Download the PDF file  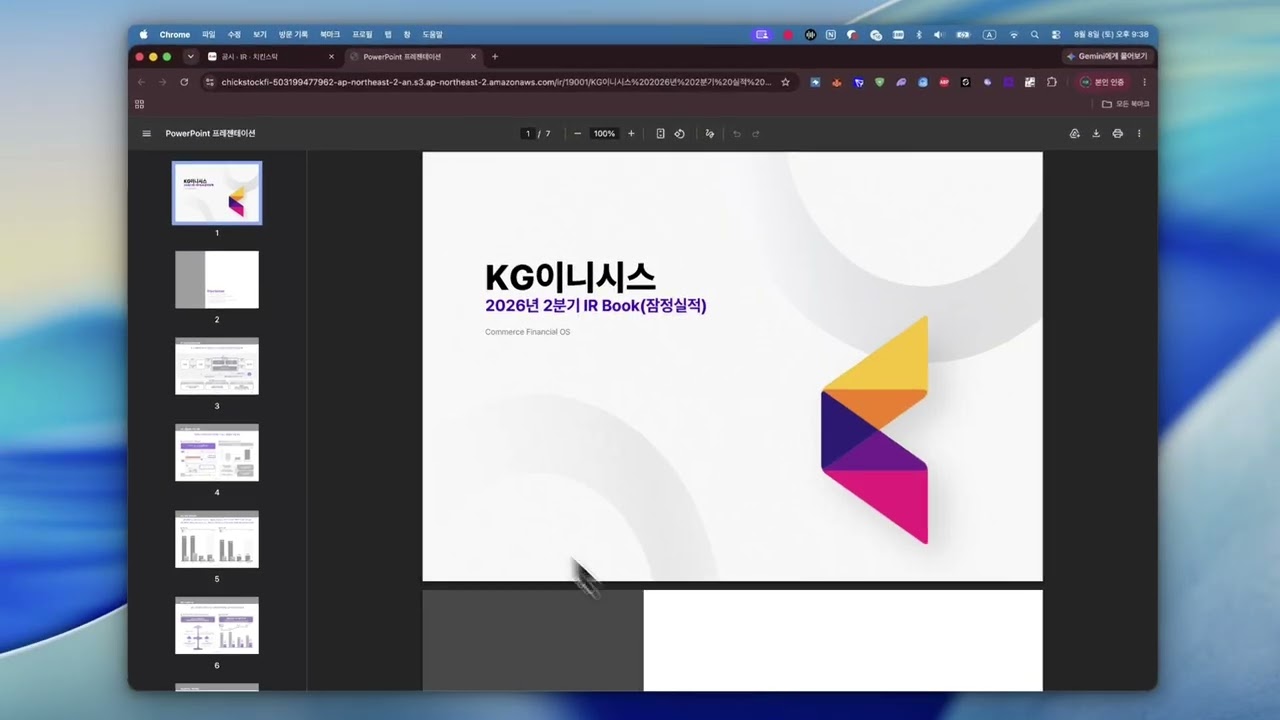pyautogui.click(x=1096, y=134)
